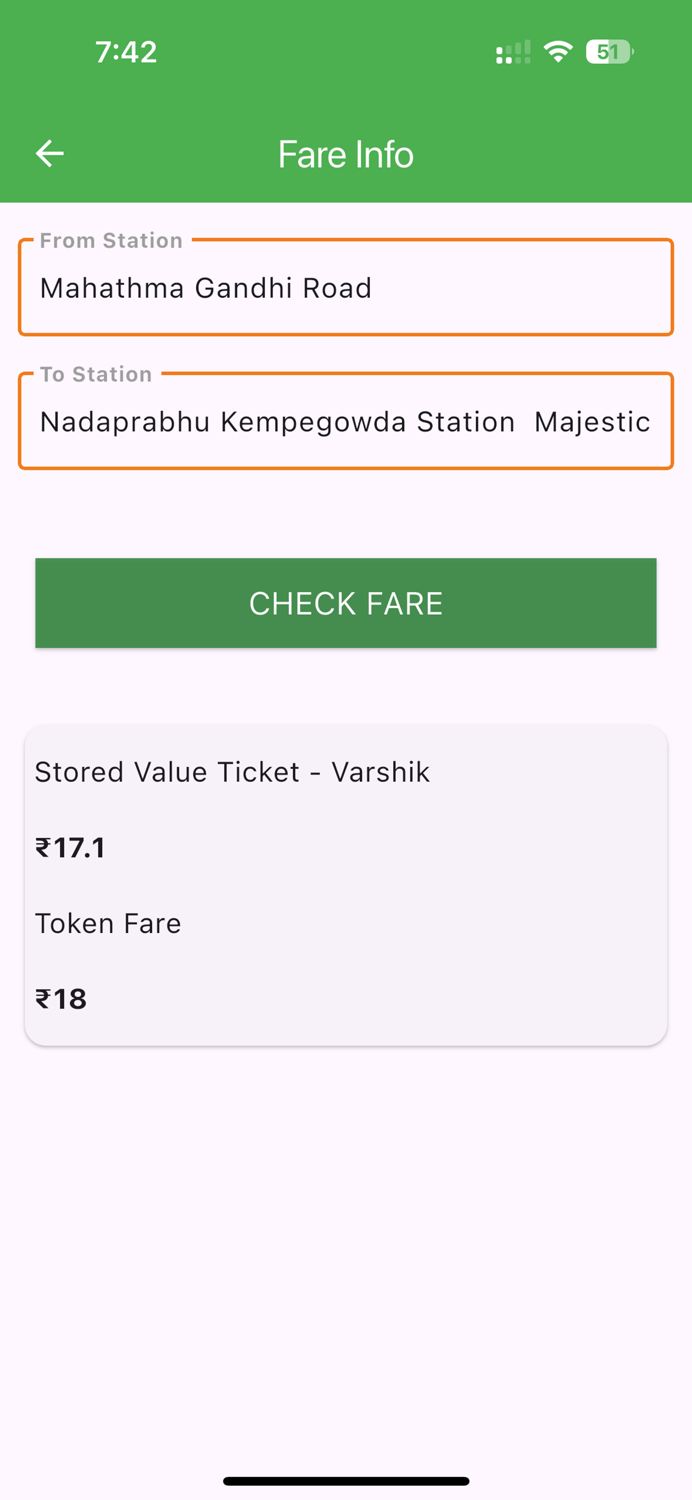Tap Mahathma Gandhi Road station text
692x1500 pixels.
click(205, 288)
